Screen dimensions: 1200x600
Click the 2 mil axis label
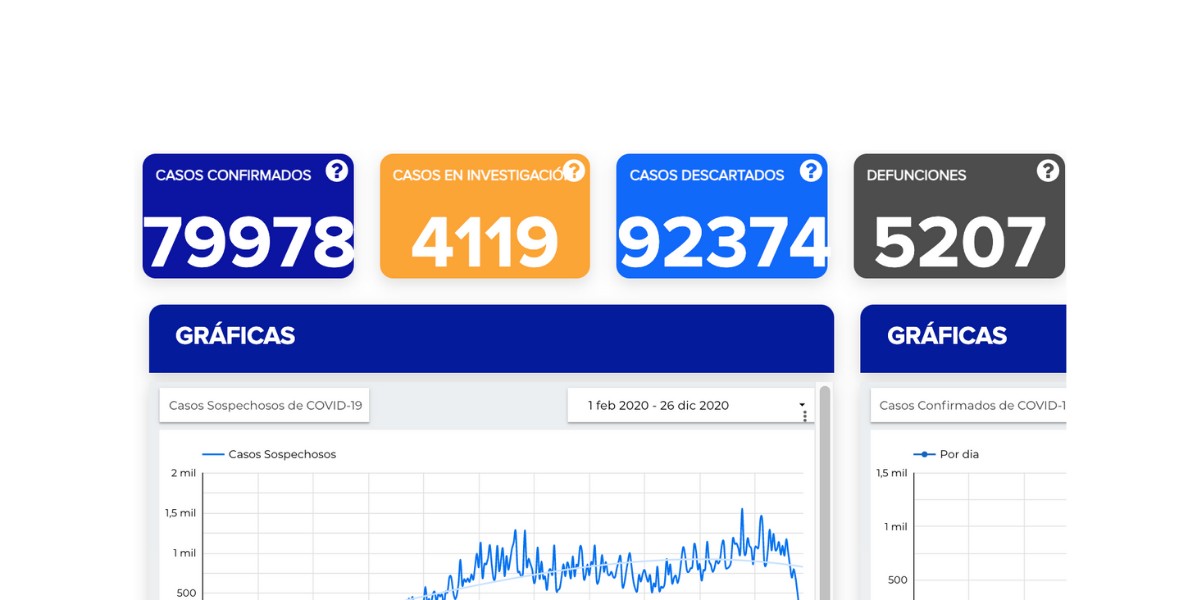(183, 472)
